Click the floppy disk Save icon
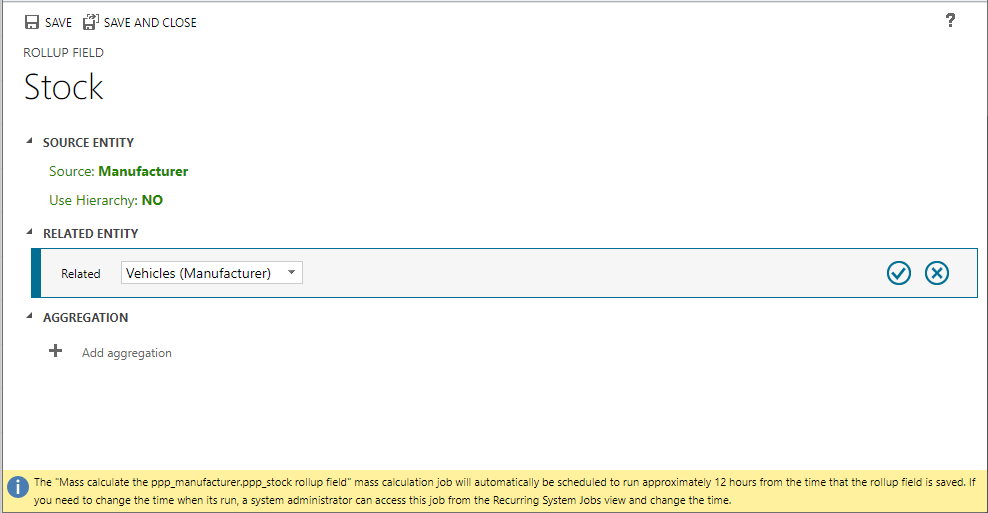This screenshot has height=513, width=988. click(x=32, y=22)
